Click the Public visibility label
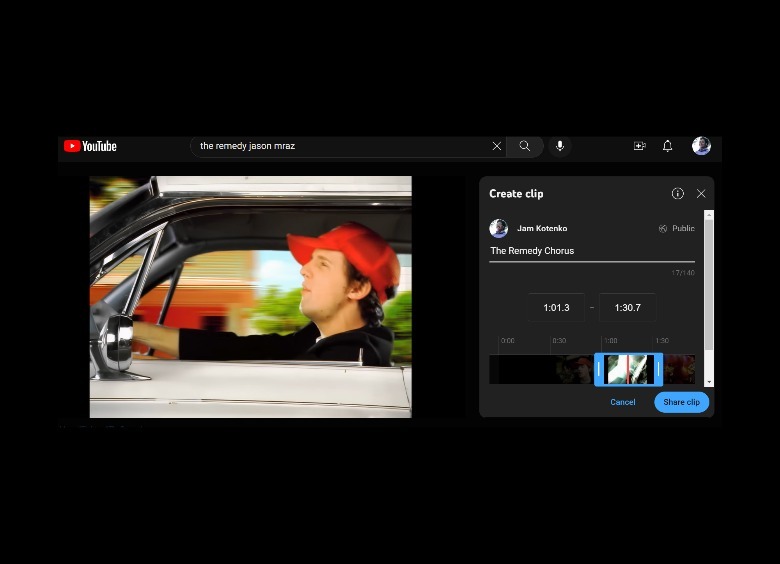The height and width of the screenshot is (564, 780). pos(683,228)
